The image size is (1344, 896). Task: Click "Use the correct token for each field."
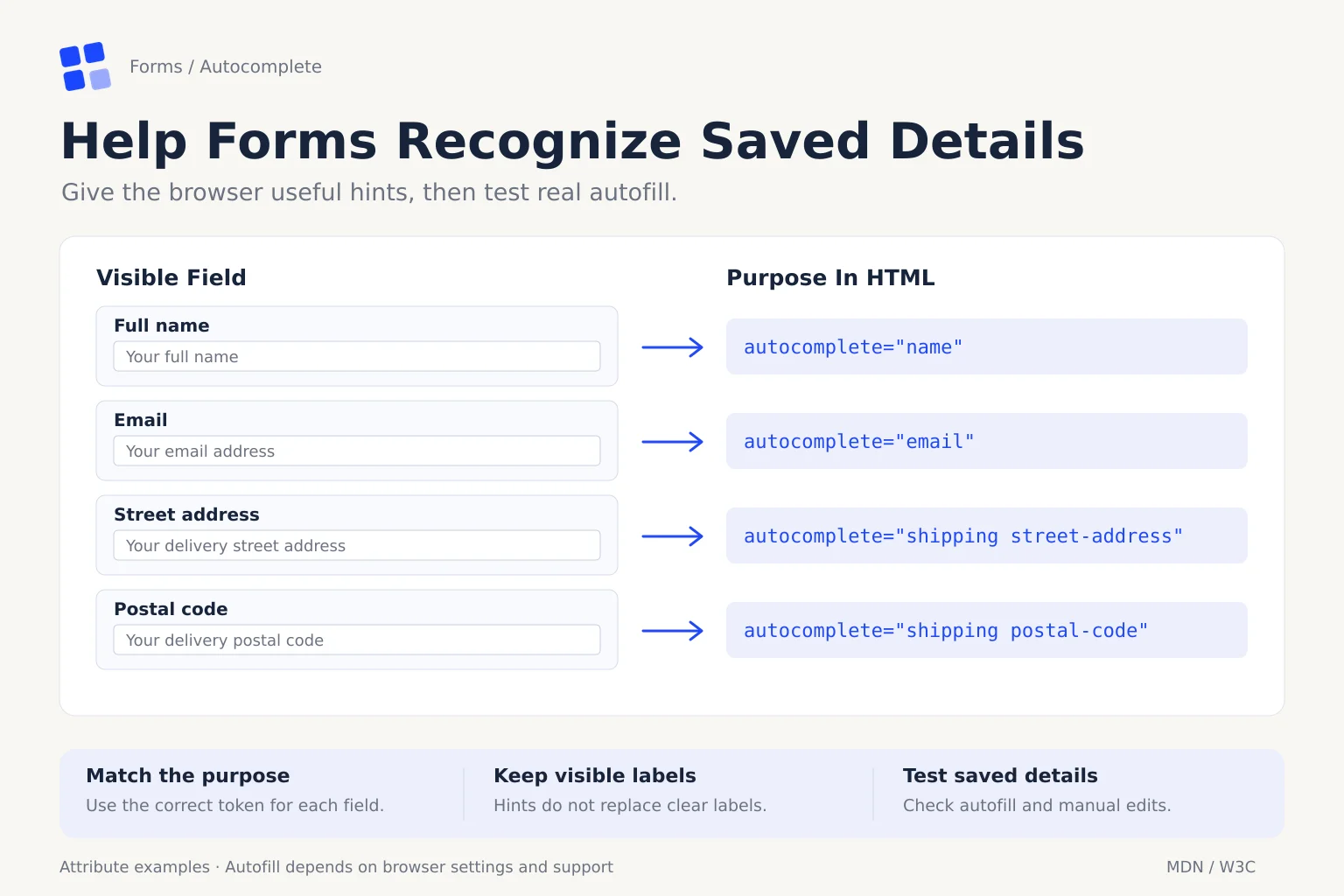[x=235, y=805]
